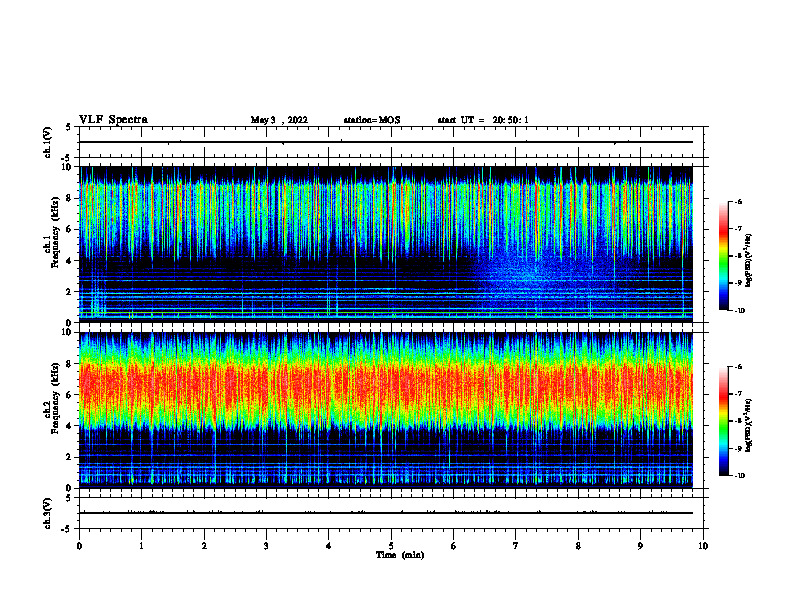This screenshot has width=792, height=612.
Task: Click the ch.2 spectrogram color scale bar
Action: tap(724, 421)
